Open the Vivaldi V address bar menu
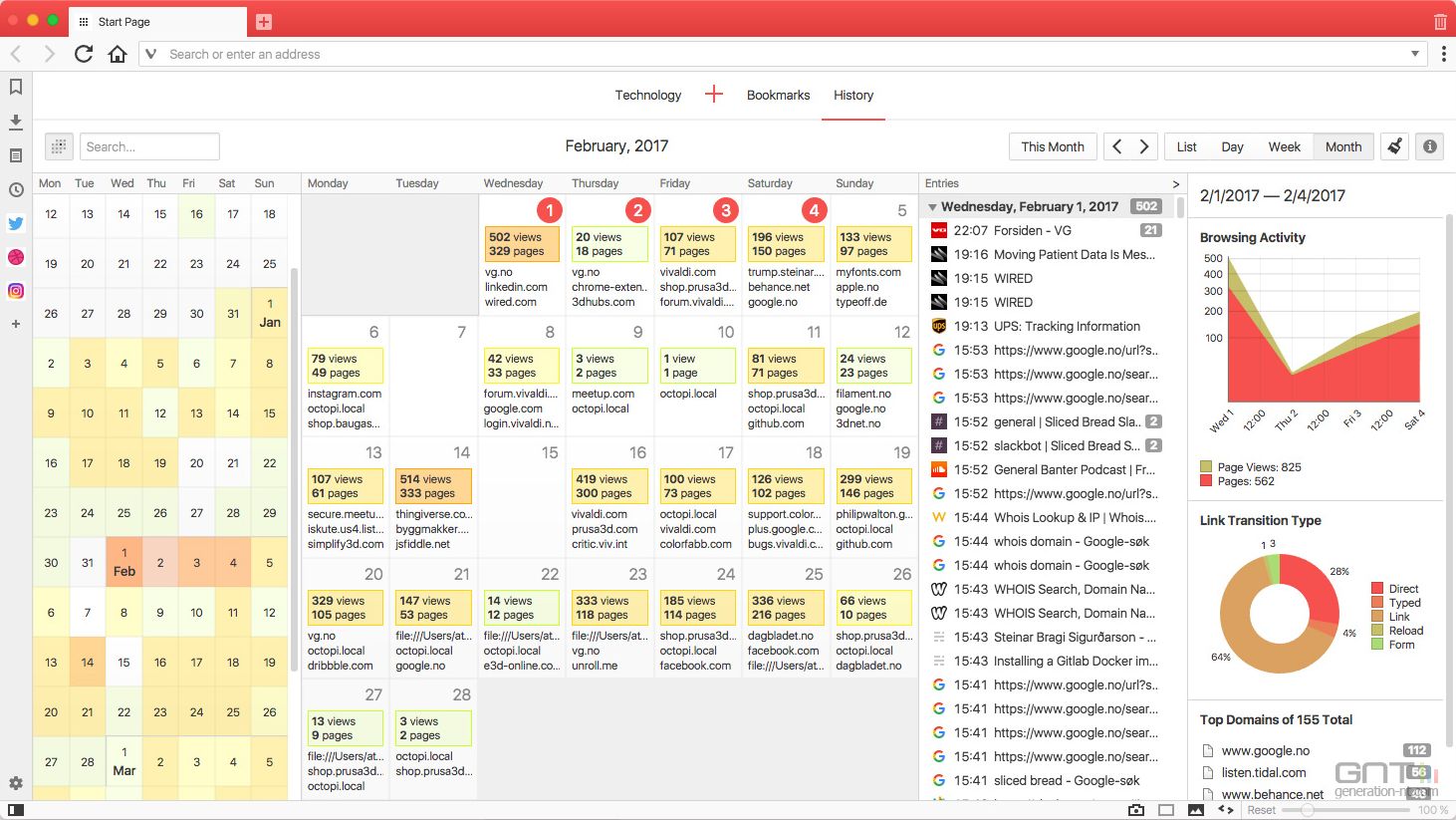Image resolution: width=1456 pixels, height=820 pixels. 150,54
